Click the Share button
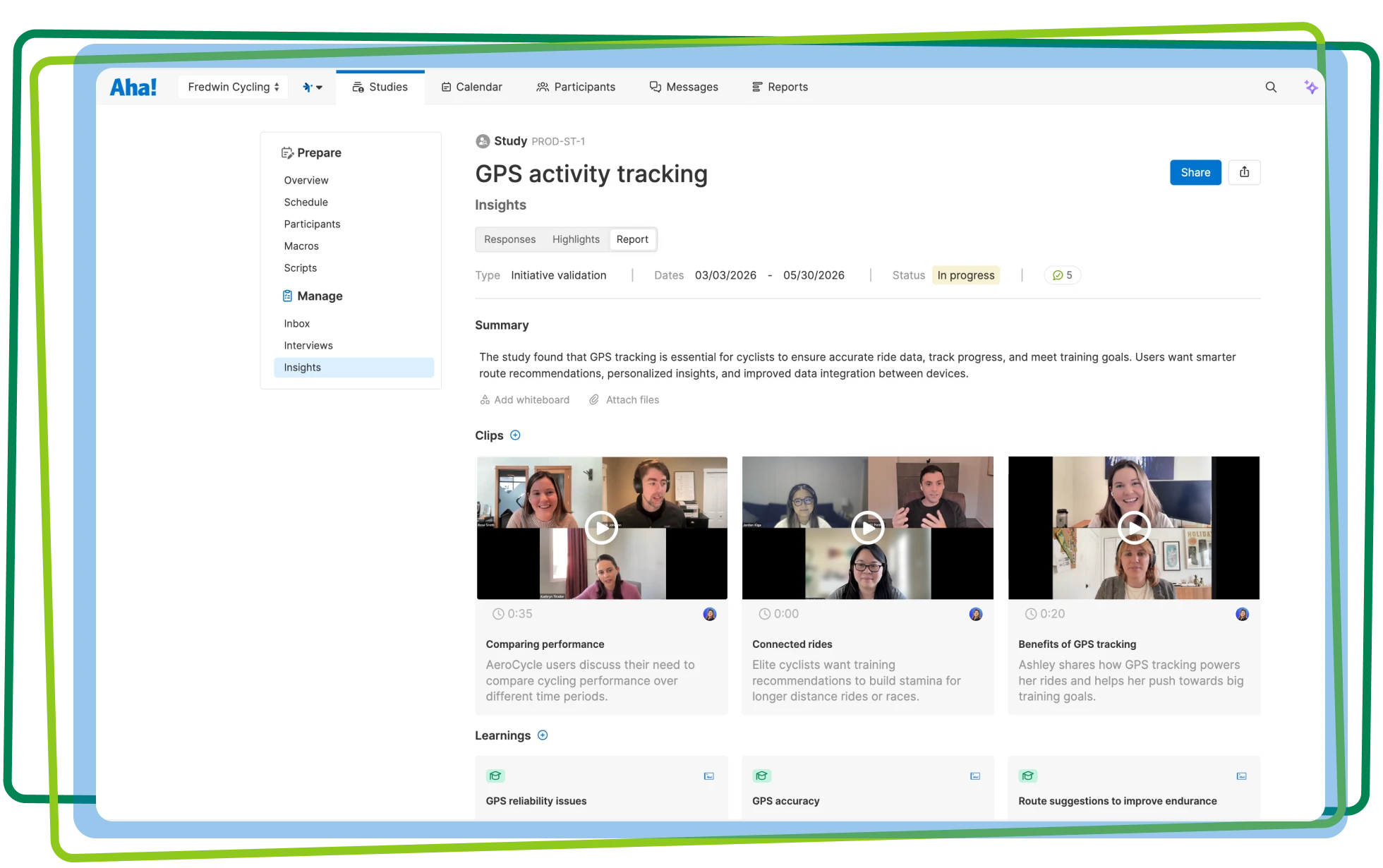The height and width of the screenshot is (868, 1383). [x=1195, y=172]
